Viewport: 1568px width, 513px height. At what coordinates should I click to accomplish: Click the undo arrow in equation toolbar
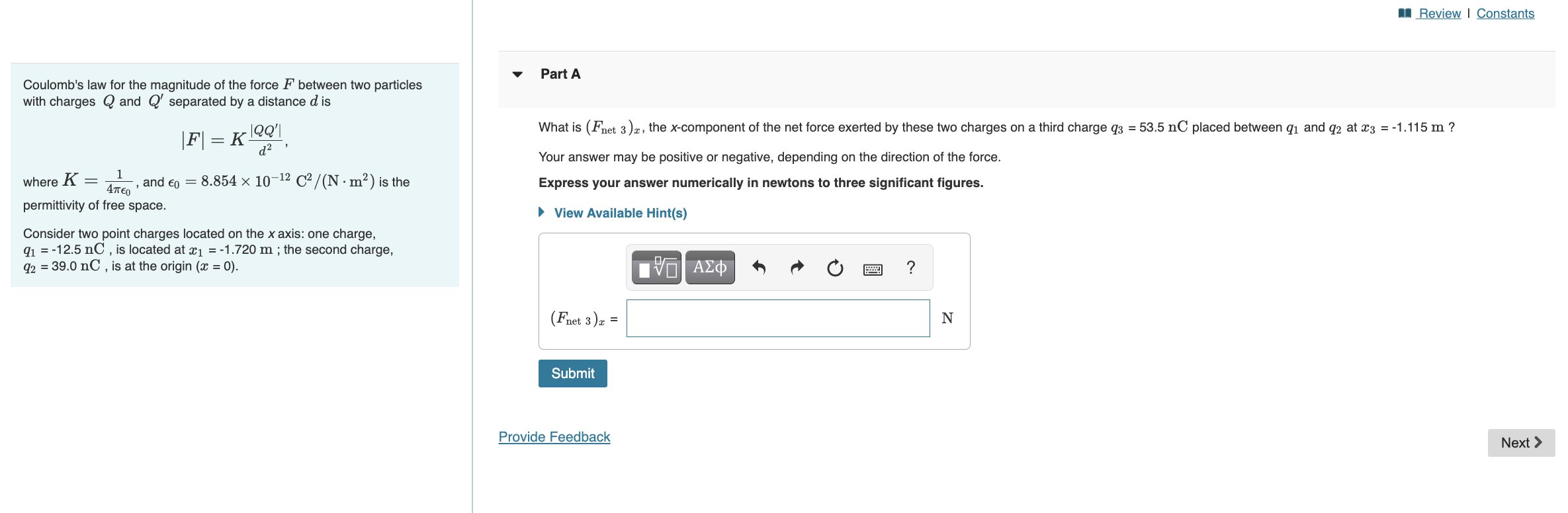coord(759,267)
